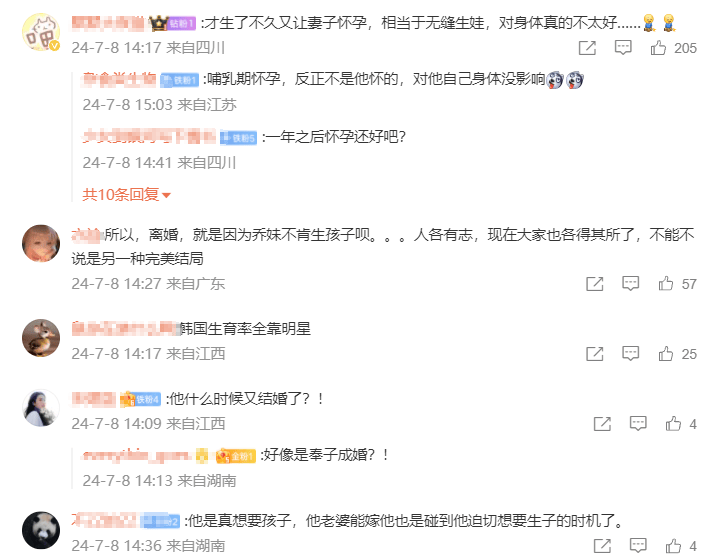Open reply box for the 广东 comment
719x558 pixels.
point(631,283)
